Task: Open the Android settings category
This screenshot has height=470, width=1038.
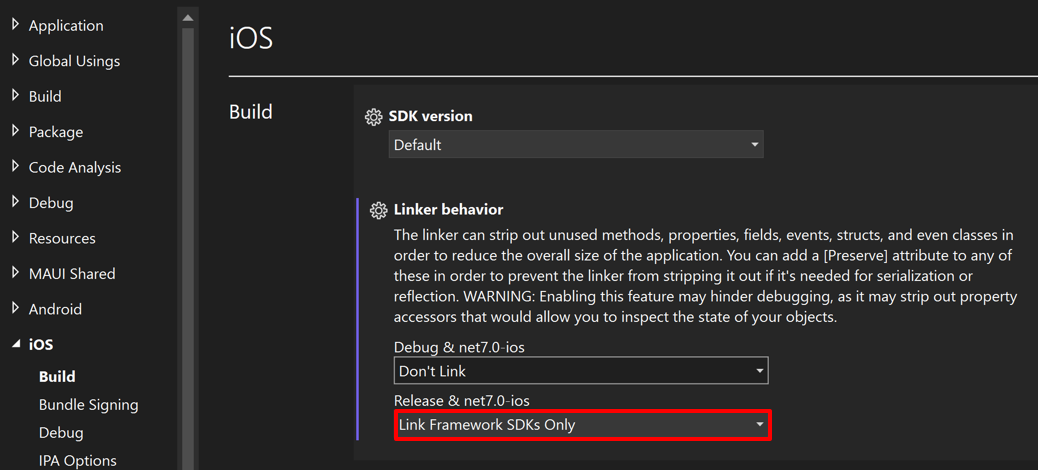Action: (55, 309)
